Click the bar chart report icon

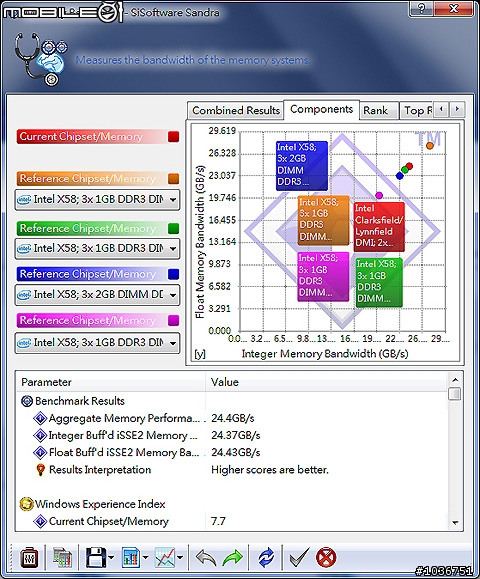pyautogui.click(x=130, y=558)
